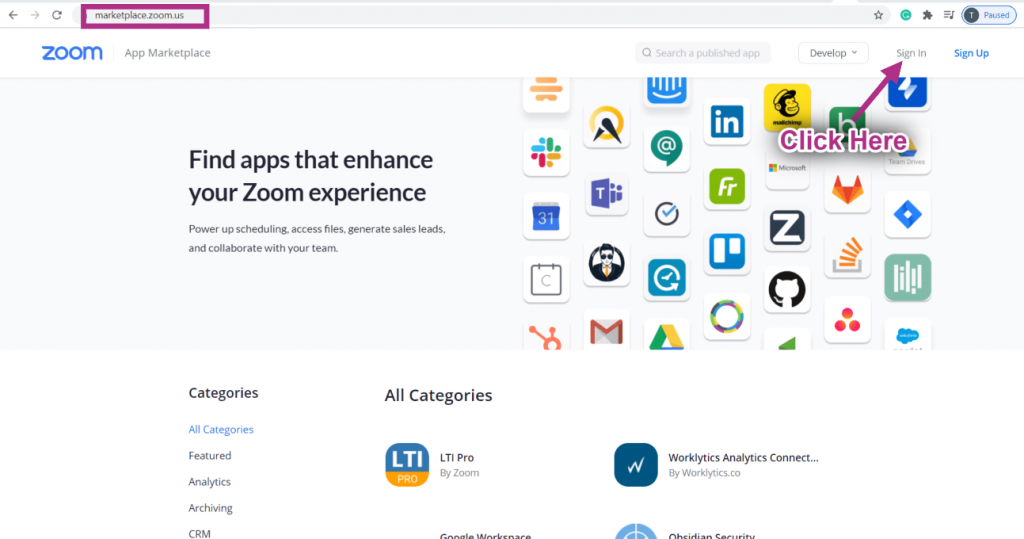
Task: Click the Worklytics app logo
Action: [x=635, y=465]
